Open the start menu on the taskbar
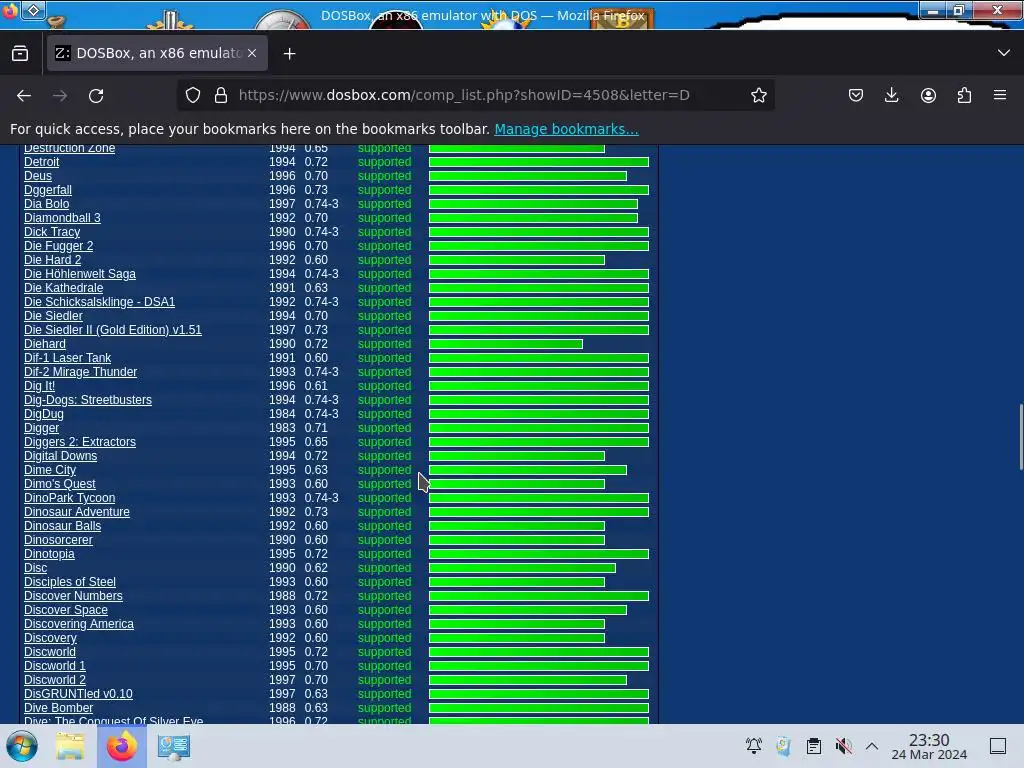Screen dimensions: 1024x768 (x=22, y=746)
